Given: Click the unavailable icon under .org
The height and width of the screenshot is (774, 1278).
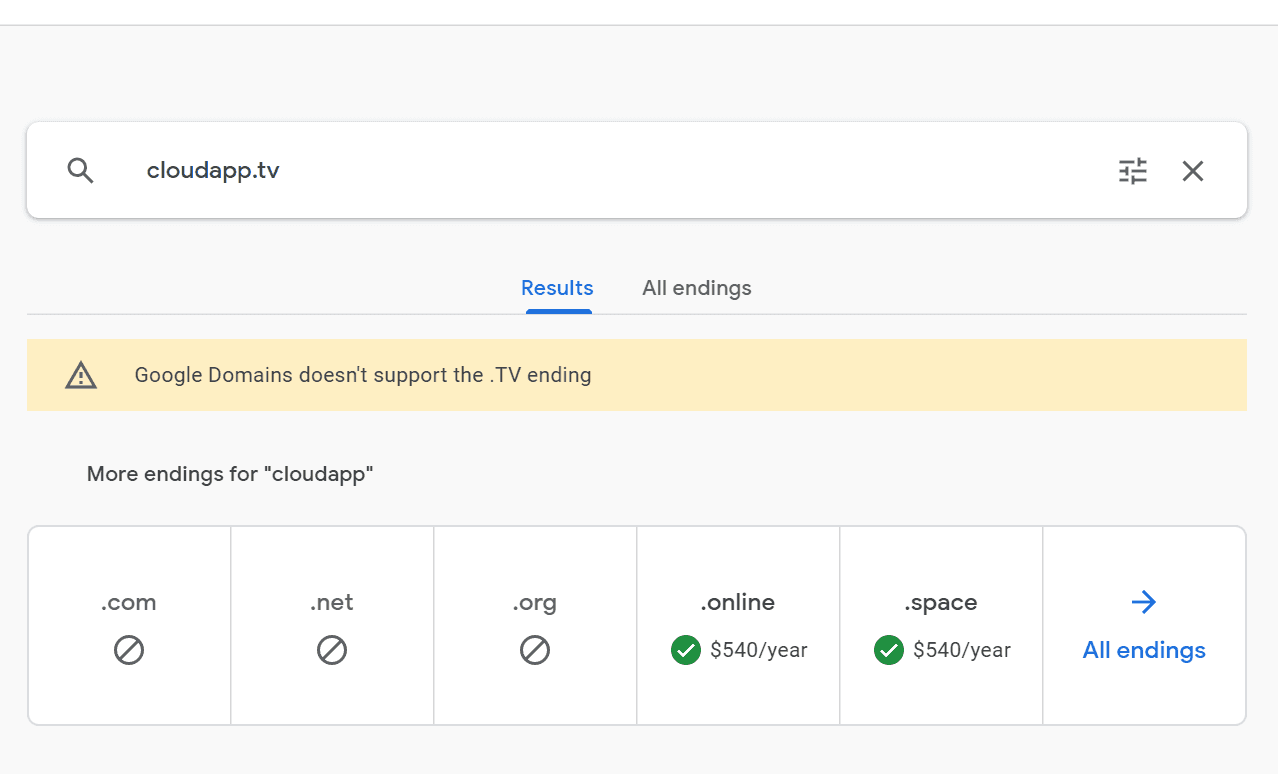Looking at the screenshot, I should click(x=535, y=650).
